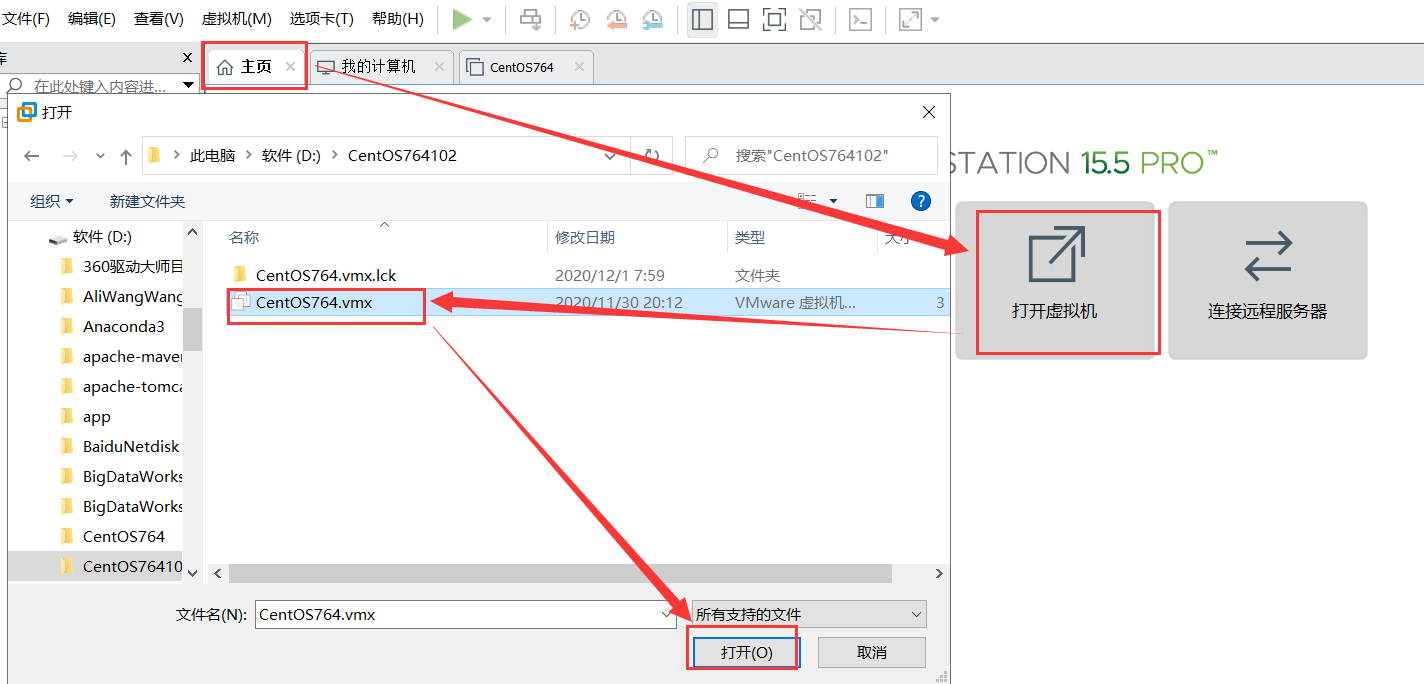The width and height of the screenshot is (1424, 684).
Task: Sort by the 名称 column header
Action: click(x=244, y=237)
